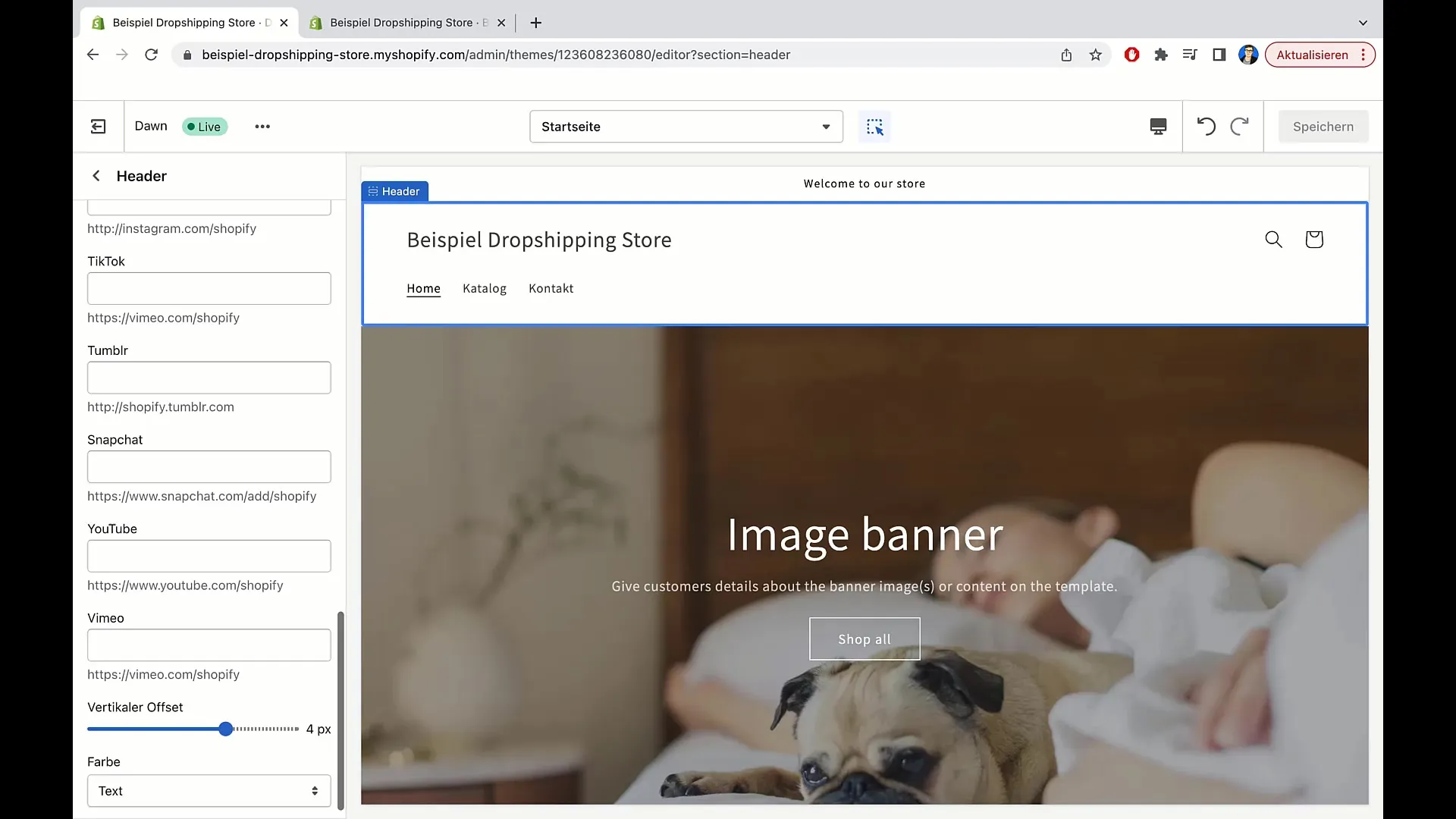Click the multi-select/grid tool icon

[x=874, y=127]
